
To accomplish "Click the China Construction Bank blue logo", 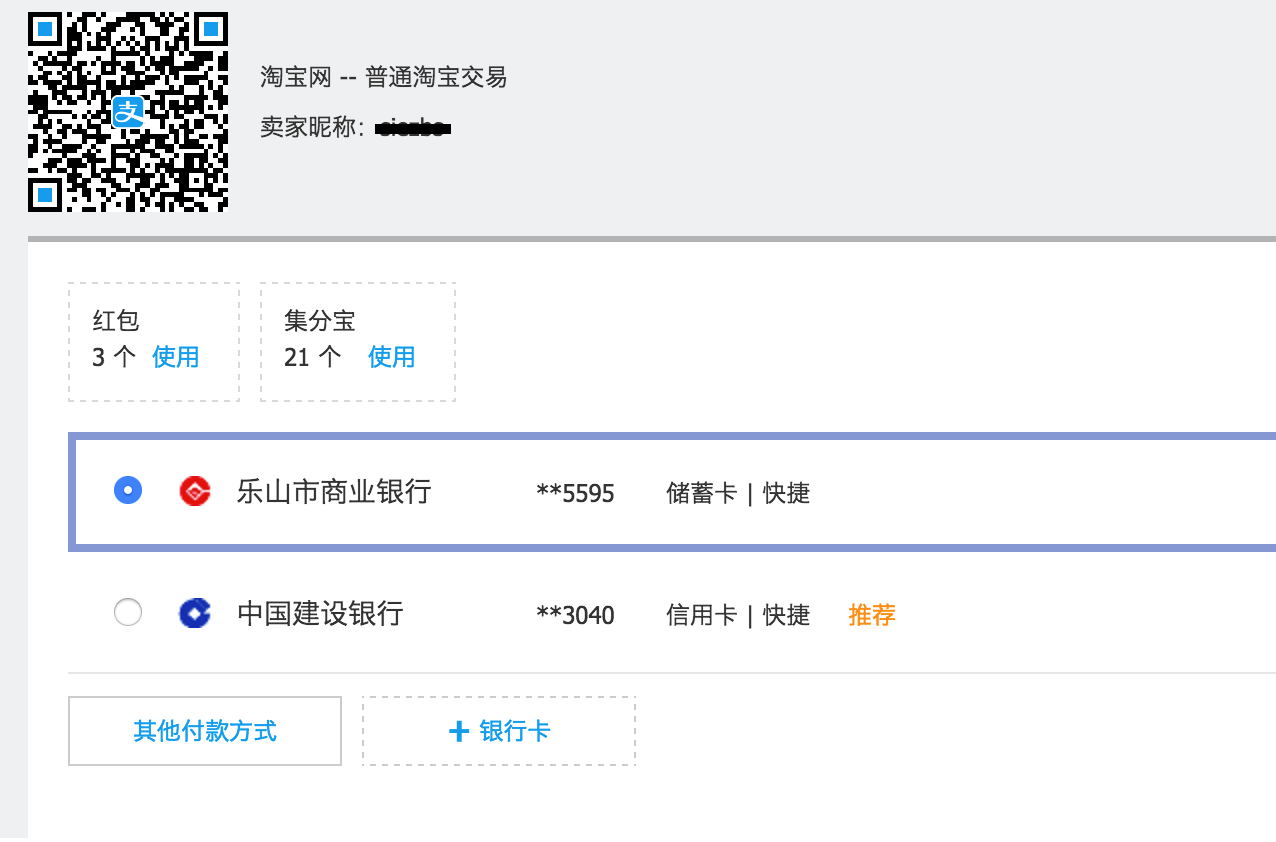I will tap(195, 613).
